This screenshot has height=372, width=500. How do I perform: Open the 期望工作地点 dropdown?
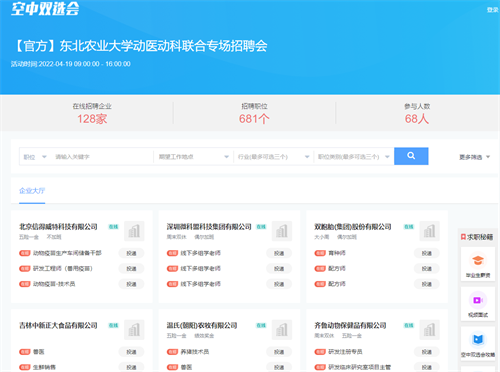coord(194,157)
